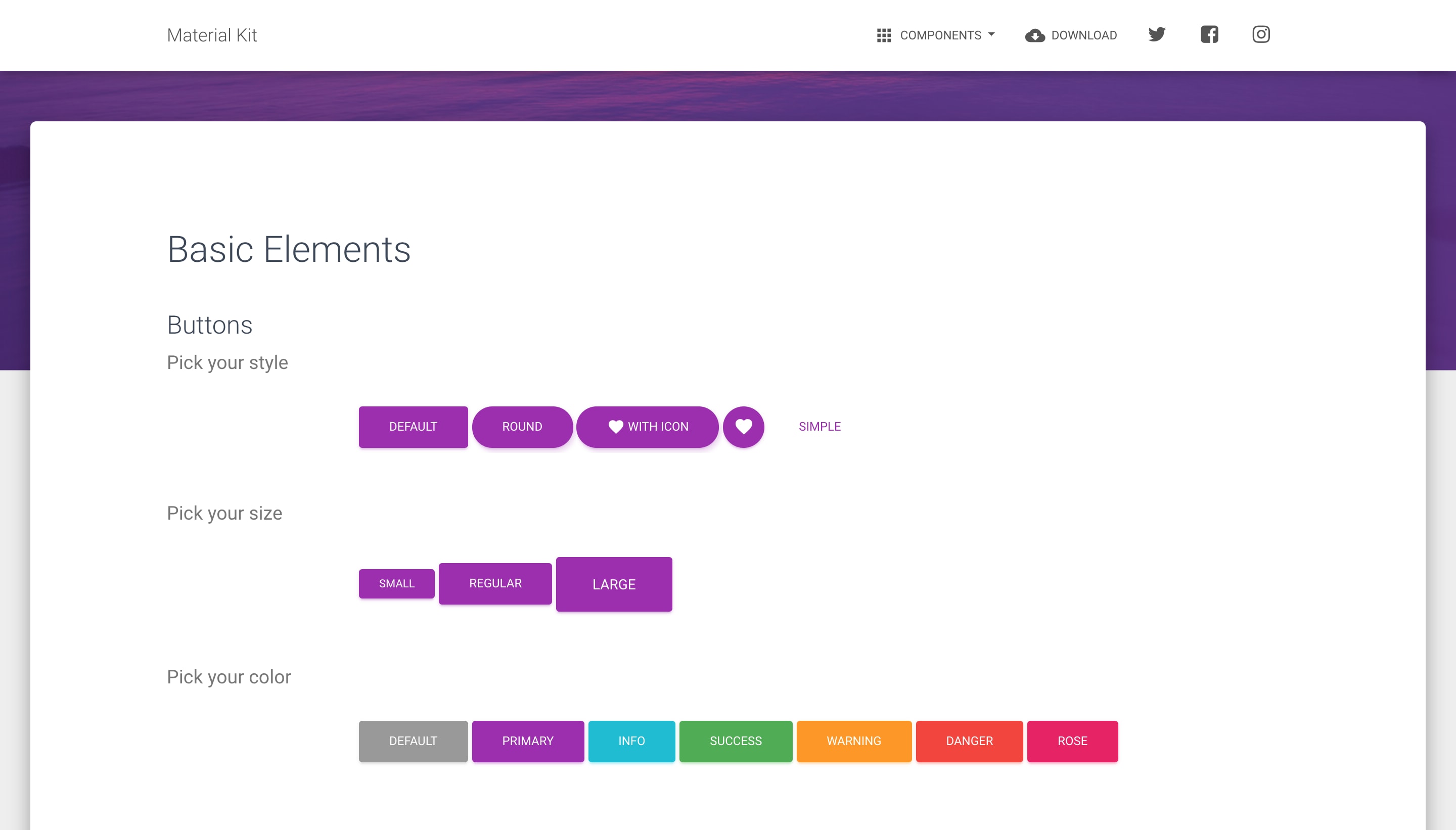Image resolution: width=1456 pixels, height=830 pixels.
Task: Select the green Success button
Action: click(736, 741)
